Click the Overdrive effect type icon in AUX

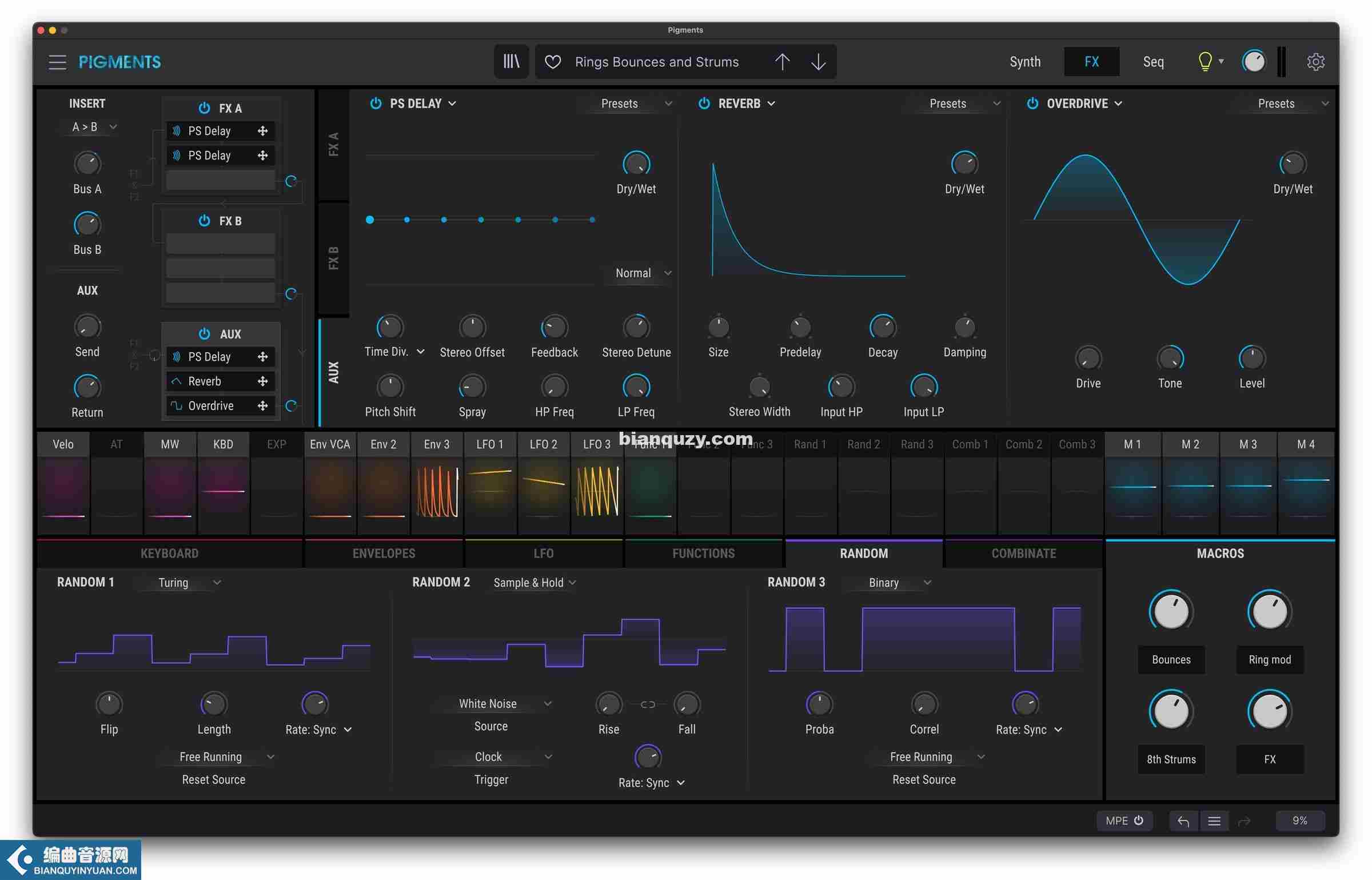[177, 406]
